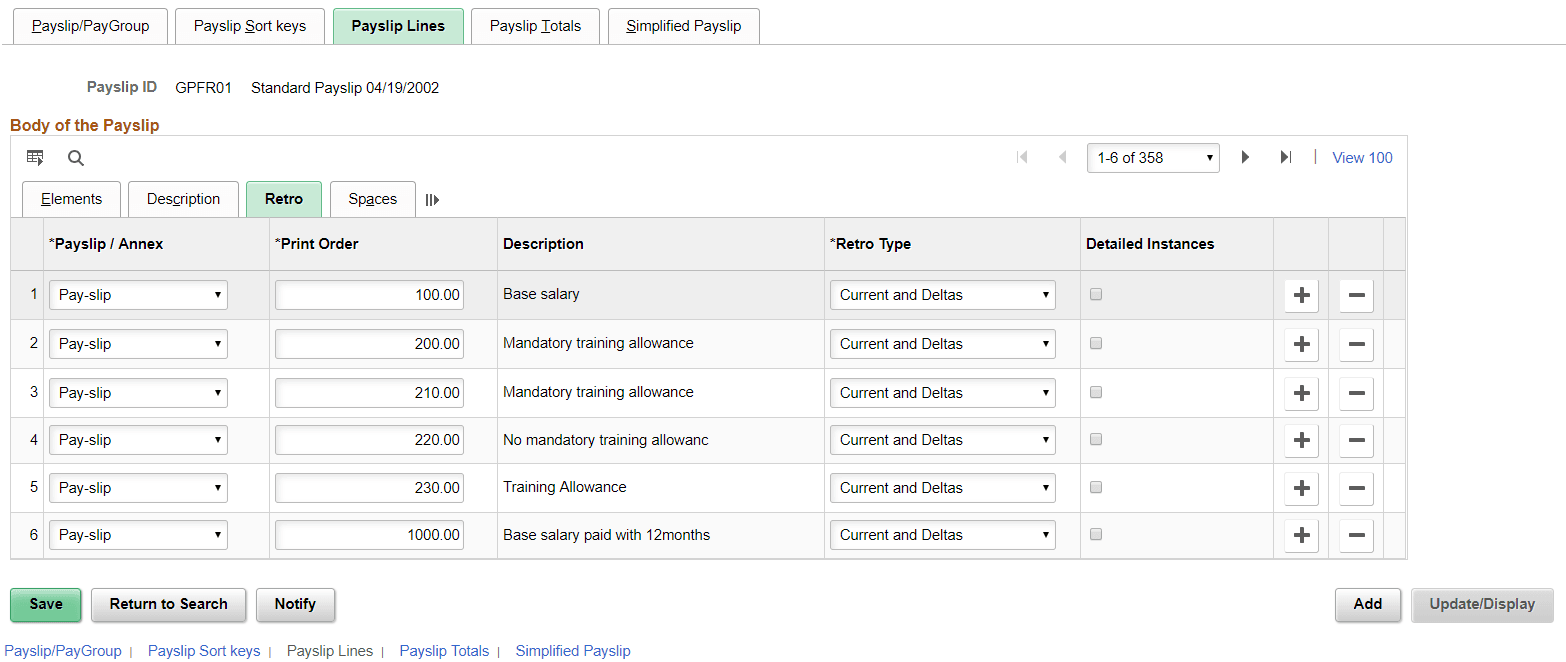Click the show all columns icon
This screenshot has width=1566, height=662.
pyautogui.click(x=432, y=200)
